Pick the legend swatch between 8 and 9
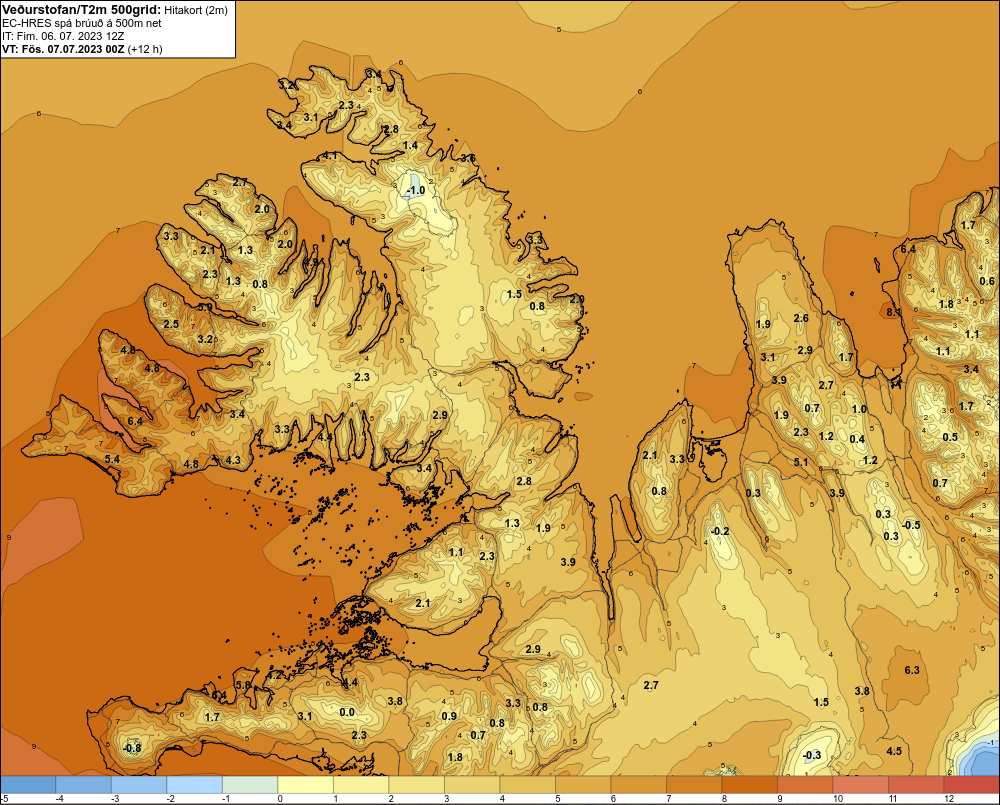 749,785
